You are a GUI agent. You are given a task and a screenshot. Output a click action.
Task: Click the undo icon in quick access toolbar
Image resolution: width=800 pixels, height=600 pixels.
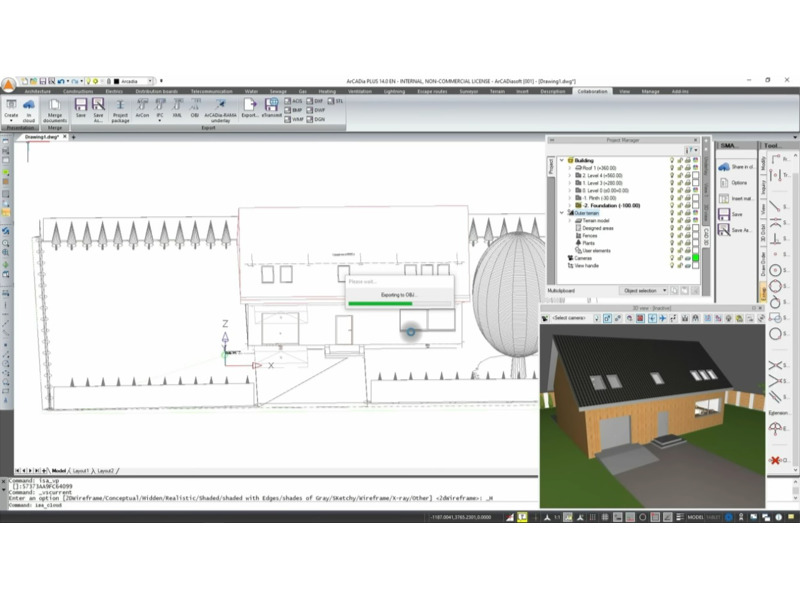[x=61, y=81]
